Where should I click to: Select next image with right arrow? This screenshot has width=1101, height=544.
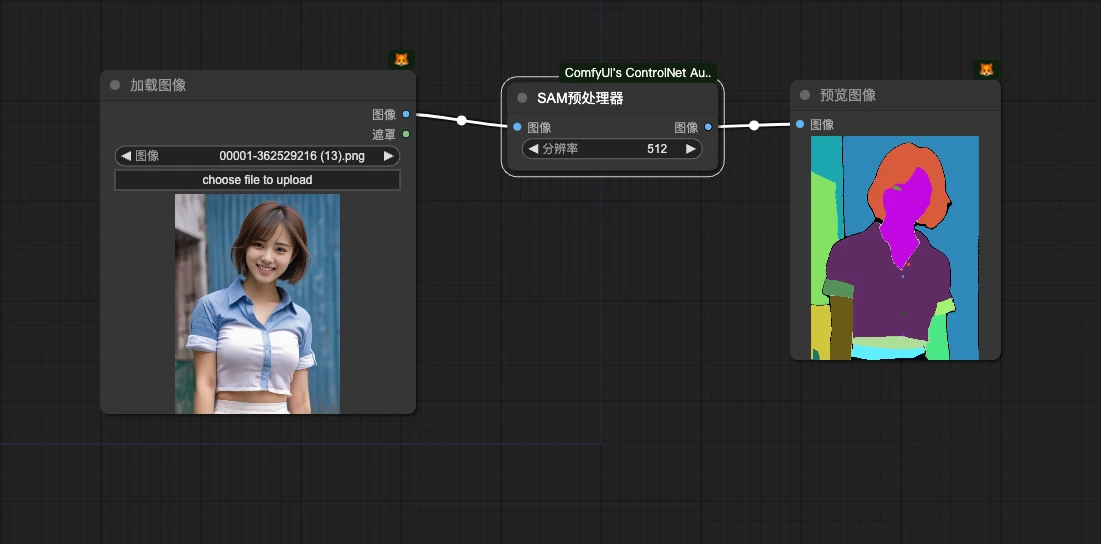point(388,156)
